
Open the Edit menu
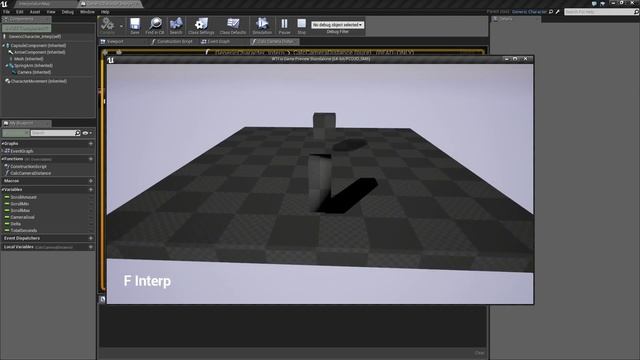click(20, 12)
